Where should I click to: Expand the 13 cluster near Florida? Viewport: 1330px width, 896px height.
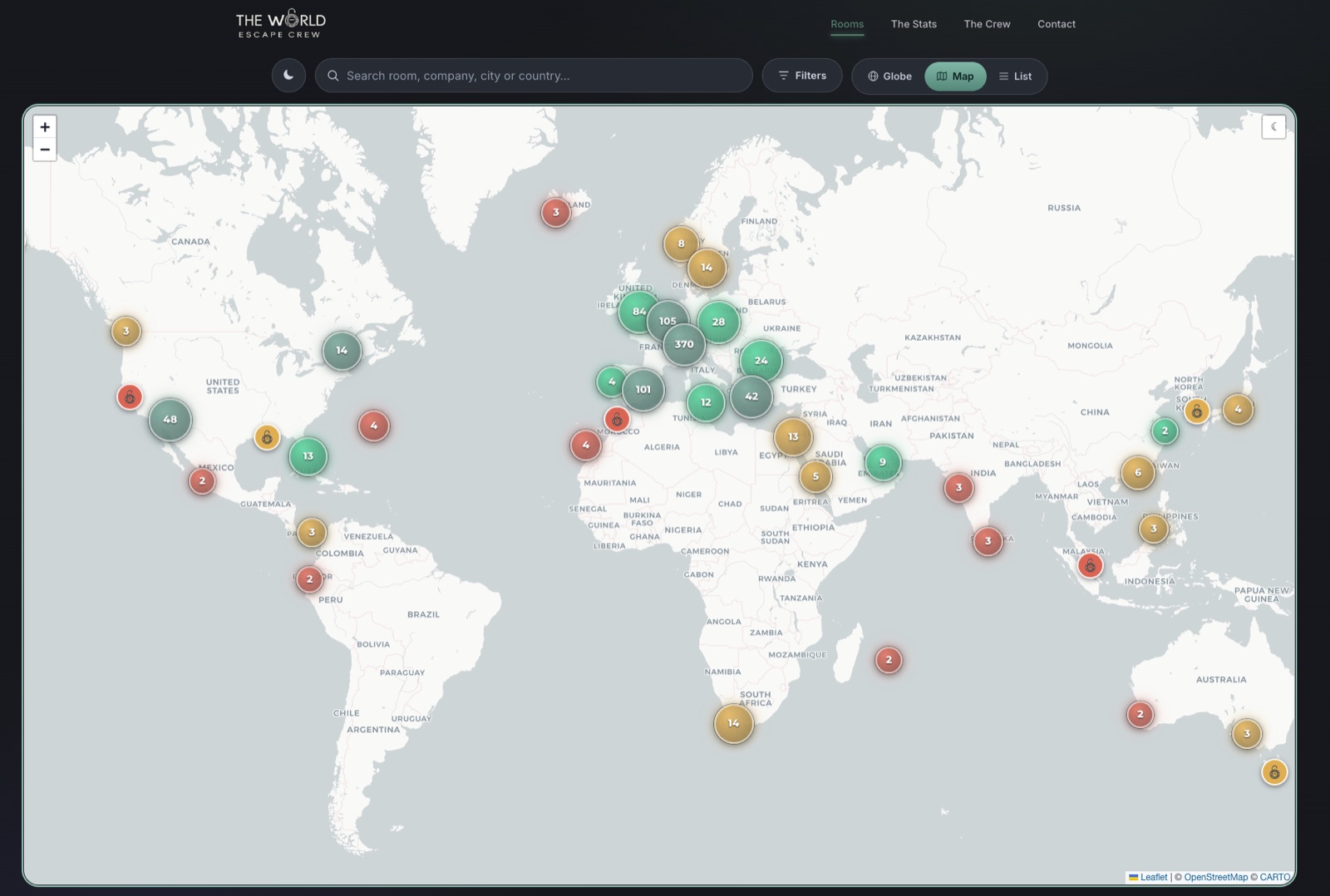pyautogui.click(x=308, y=456)
